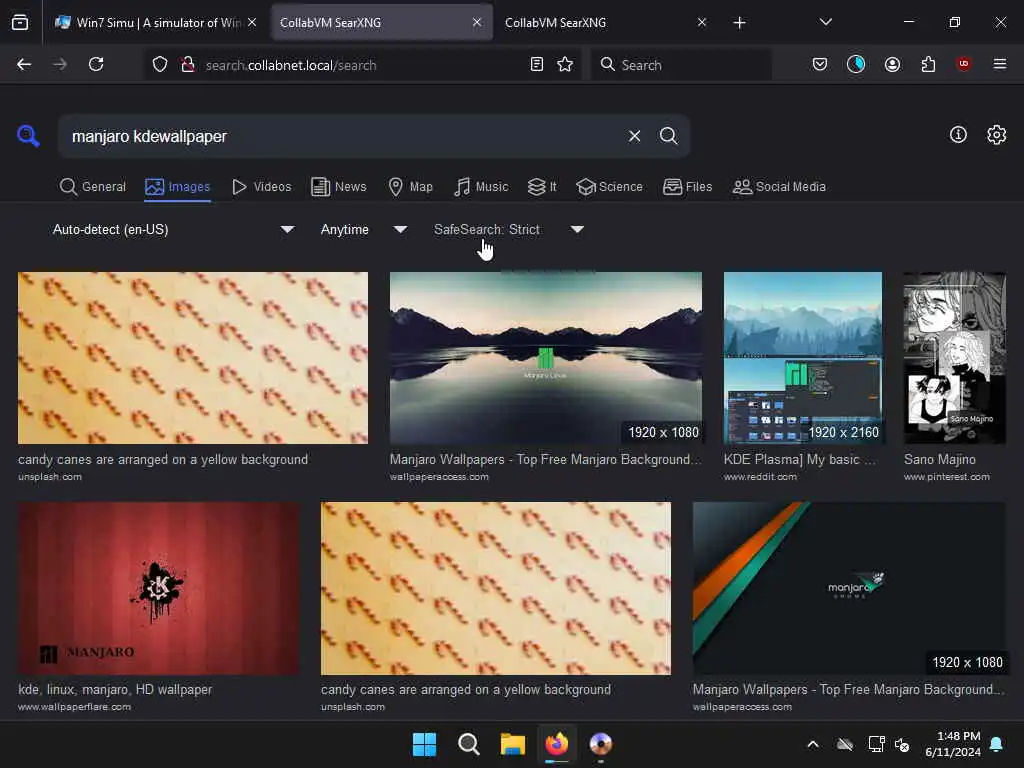Click the browser address bar URL
1024x768 pixels.
pyautogui.click(x=291, y=65)
